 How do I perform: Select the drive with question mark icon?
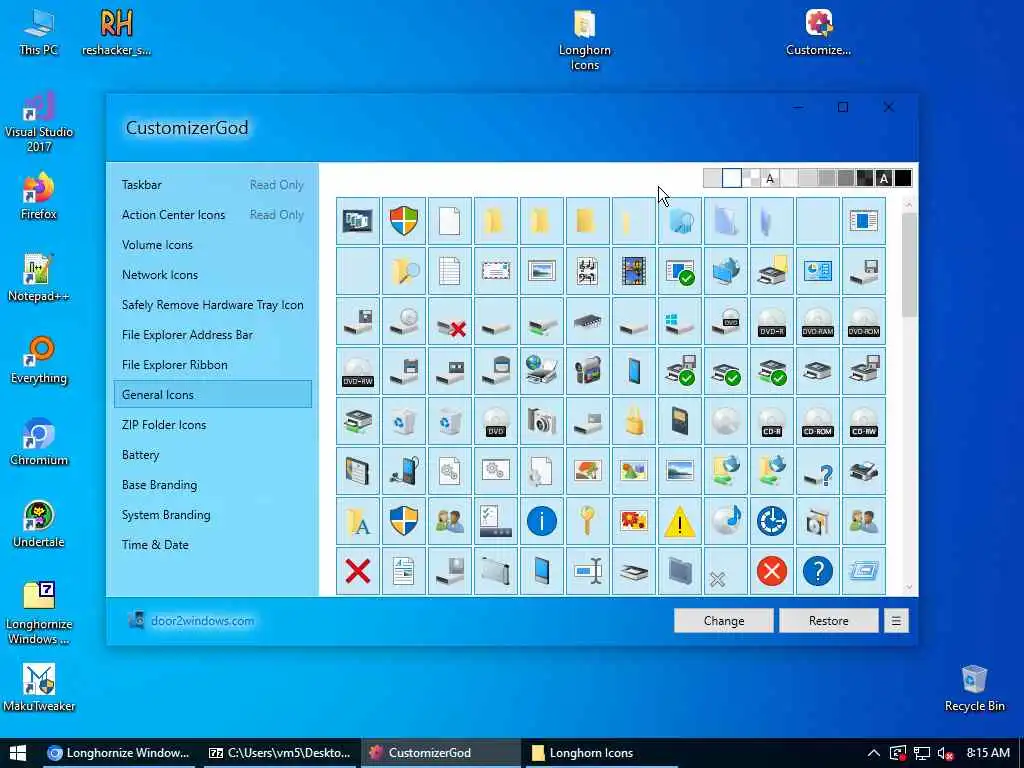click(x=818, y=471)
